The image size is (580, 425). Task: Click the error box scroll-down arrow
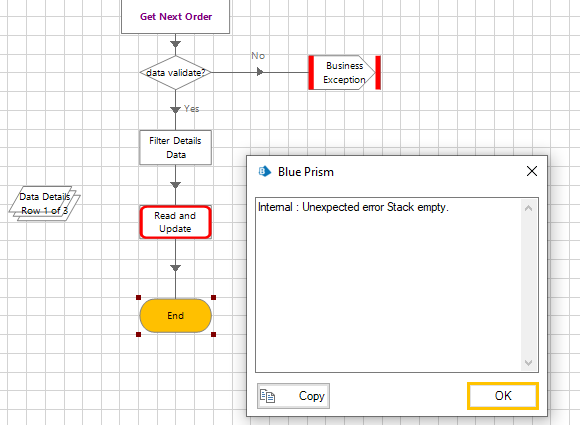click(x=529, y=362)
